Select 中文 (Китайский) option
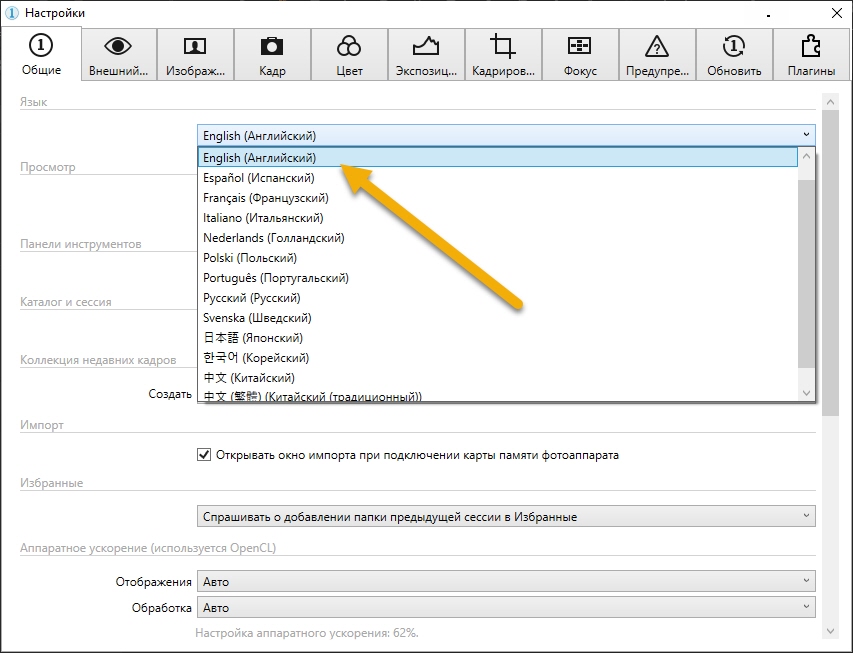853x653 pixels. point(497,378)
